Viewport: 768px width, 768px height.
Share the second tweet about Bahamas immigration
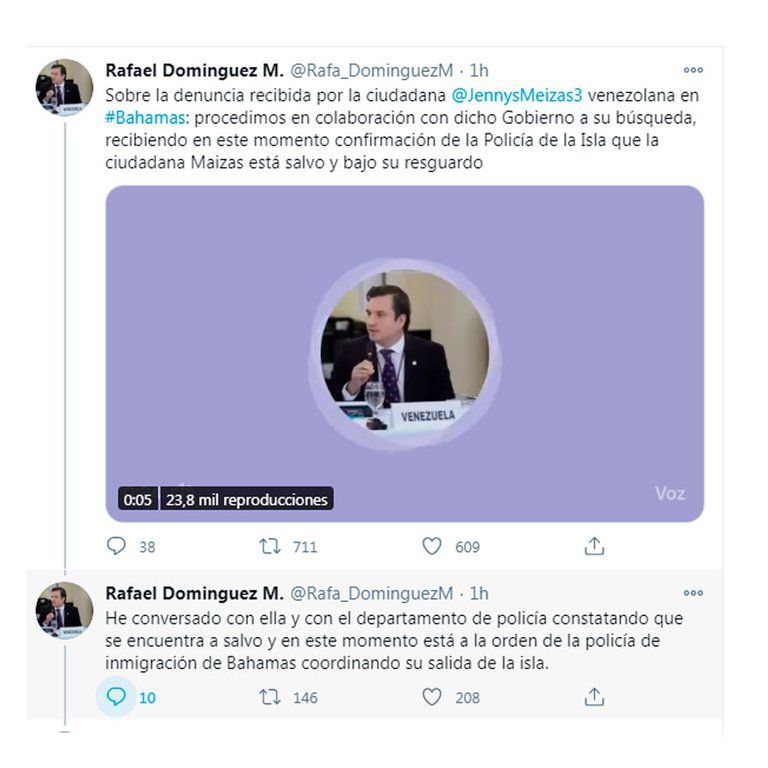pyautogui.click(x=594, y=697)
